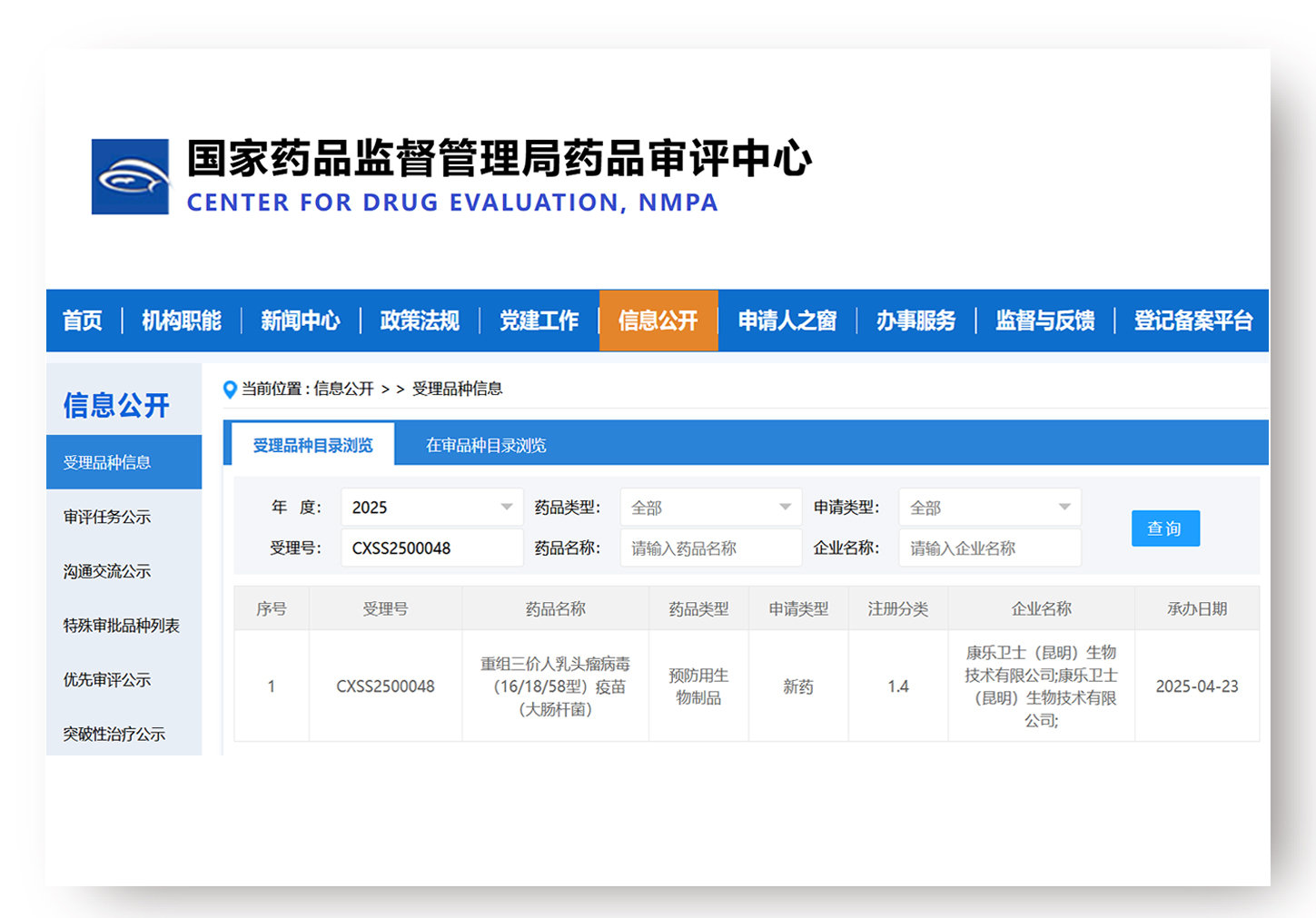The width and height of the screenshot is (1316, 918).
Task: Open 审评任务公示 in the sidebar
Action: [107, 517]
